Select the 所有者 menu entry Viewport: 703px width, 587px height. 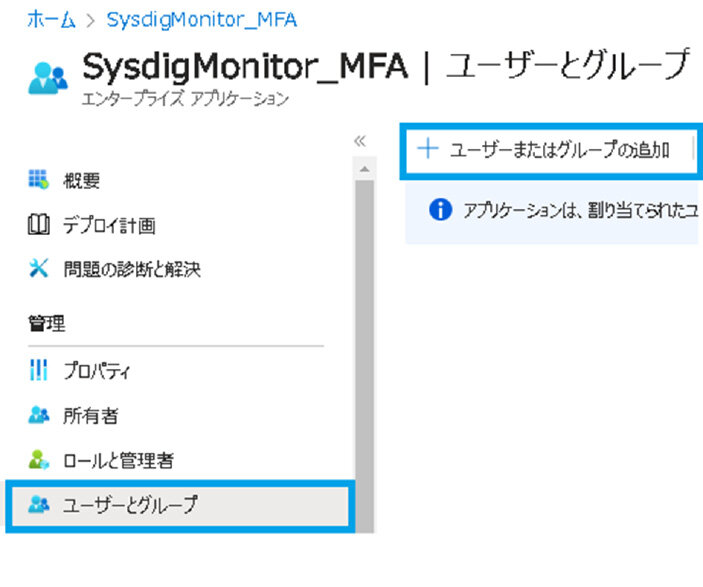point(90,416)
